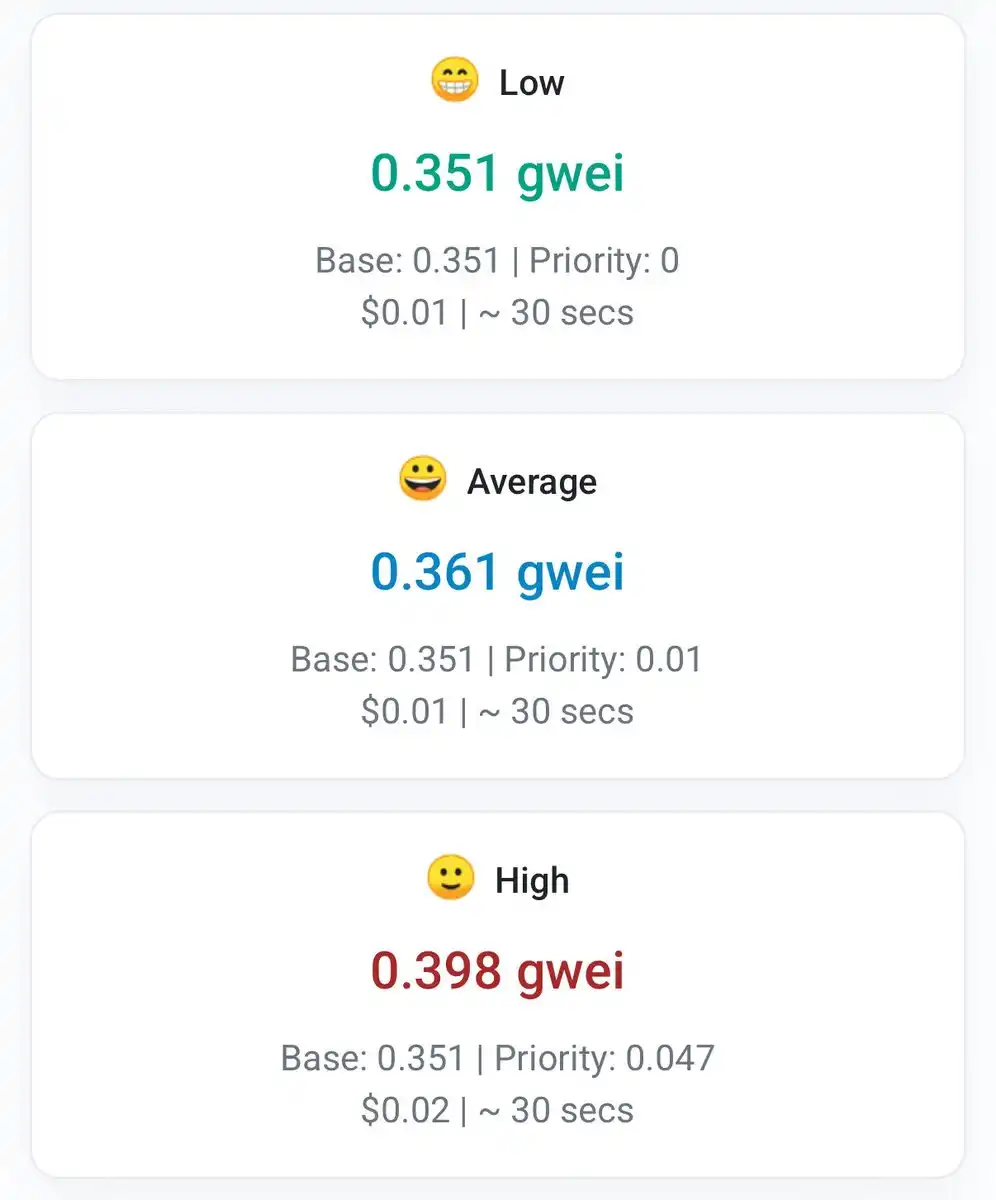This screenshot has width=996, height=1200.
Task: Select the High gas price label
Action: tap(531, 880)
